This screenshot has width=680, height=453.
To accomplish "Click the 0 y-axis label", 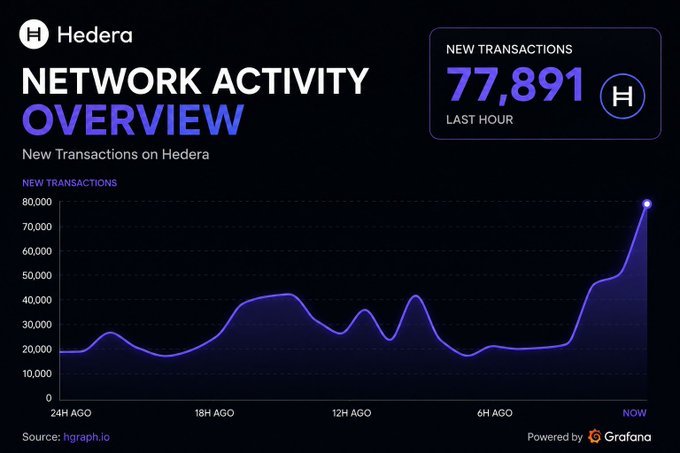I will pyautogui.click(x=49, y=398).
